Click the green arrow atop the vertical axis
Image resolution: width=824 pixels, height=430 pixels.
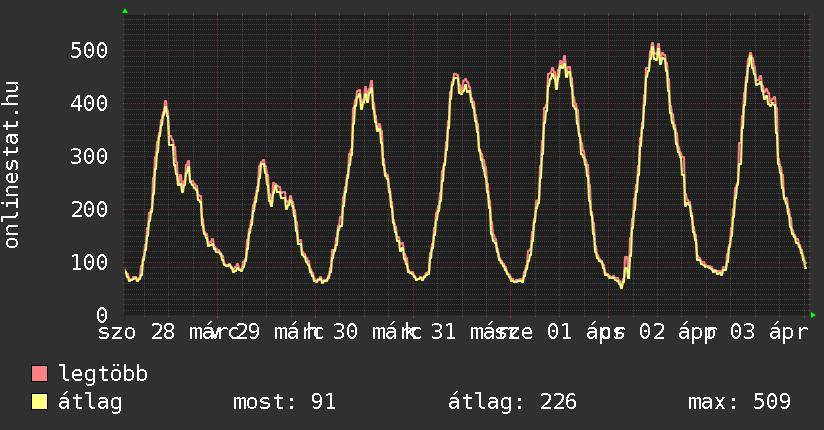(x=125, y=11)
